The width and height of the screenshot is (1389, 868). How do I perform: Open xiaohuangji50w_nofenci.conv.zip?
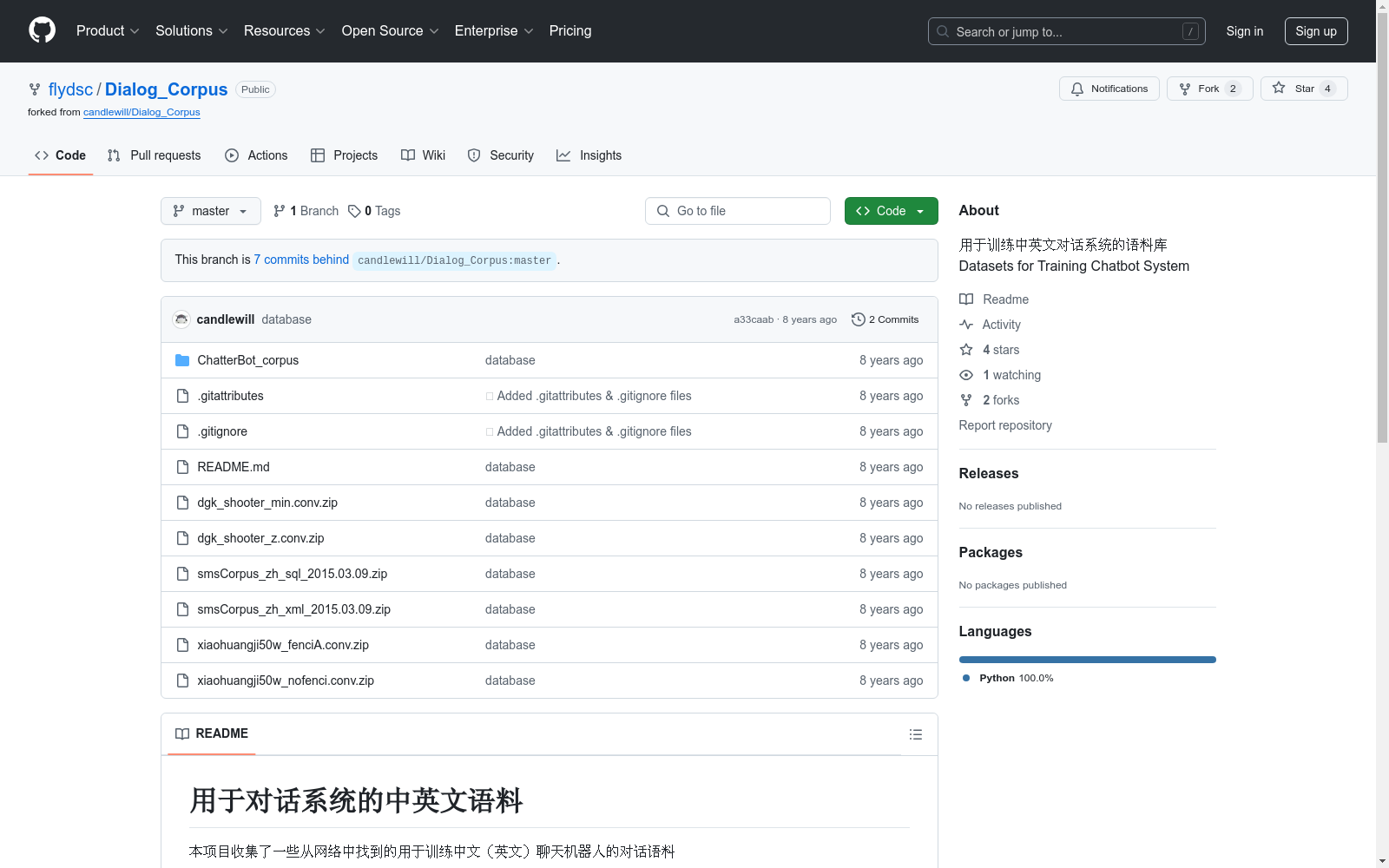[x=286, y=681]
